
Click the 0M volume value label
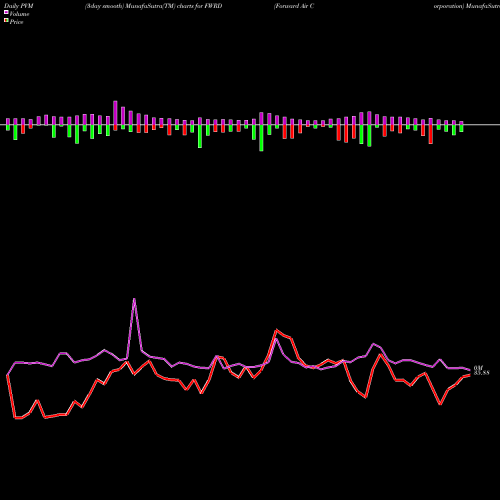pos(478,368)
